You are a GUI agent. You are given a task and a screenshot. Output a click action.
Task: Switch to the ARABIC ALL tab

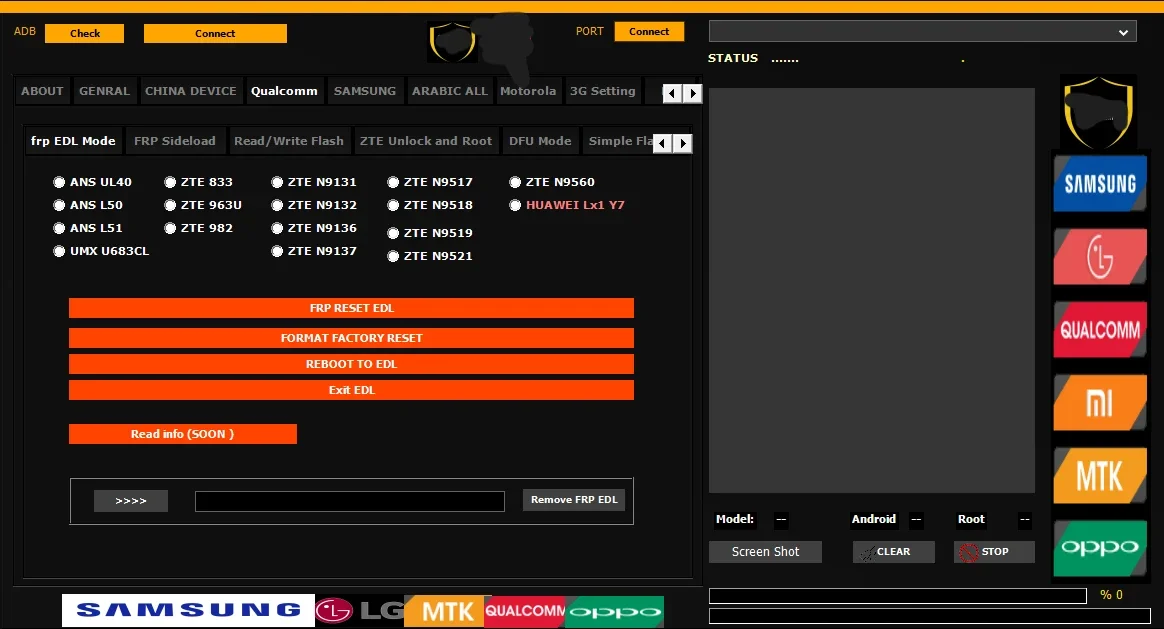pyautogui.click(x=450, y=91)
